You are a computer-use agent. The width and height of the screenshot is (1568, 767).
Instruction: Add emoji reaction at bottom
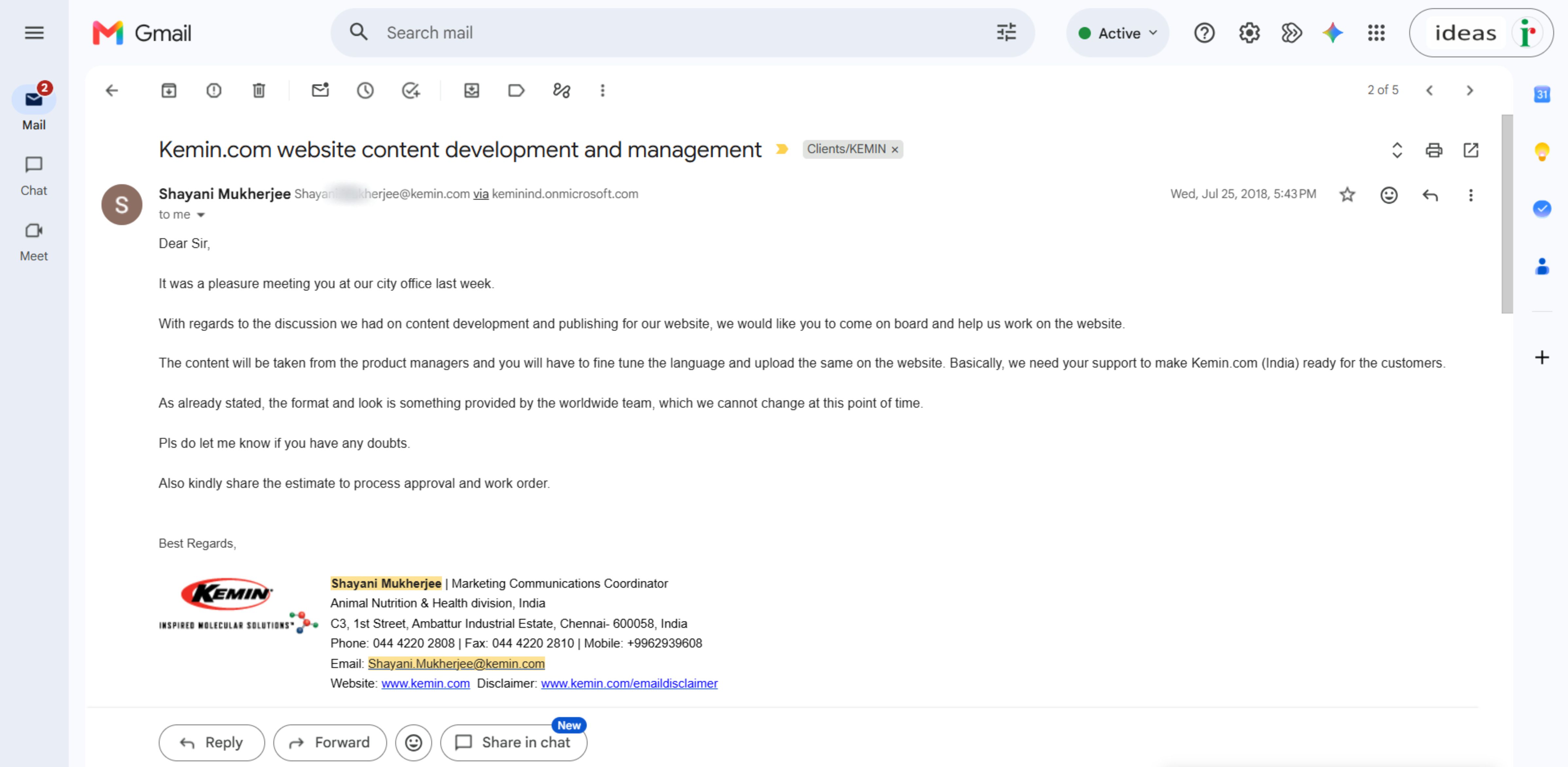(x=413, y=743)
